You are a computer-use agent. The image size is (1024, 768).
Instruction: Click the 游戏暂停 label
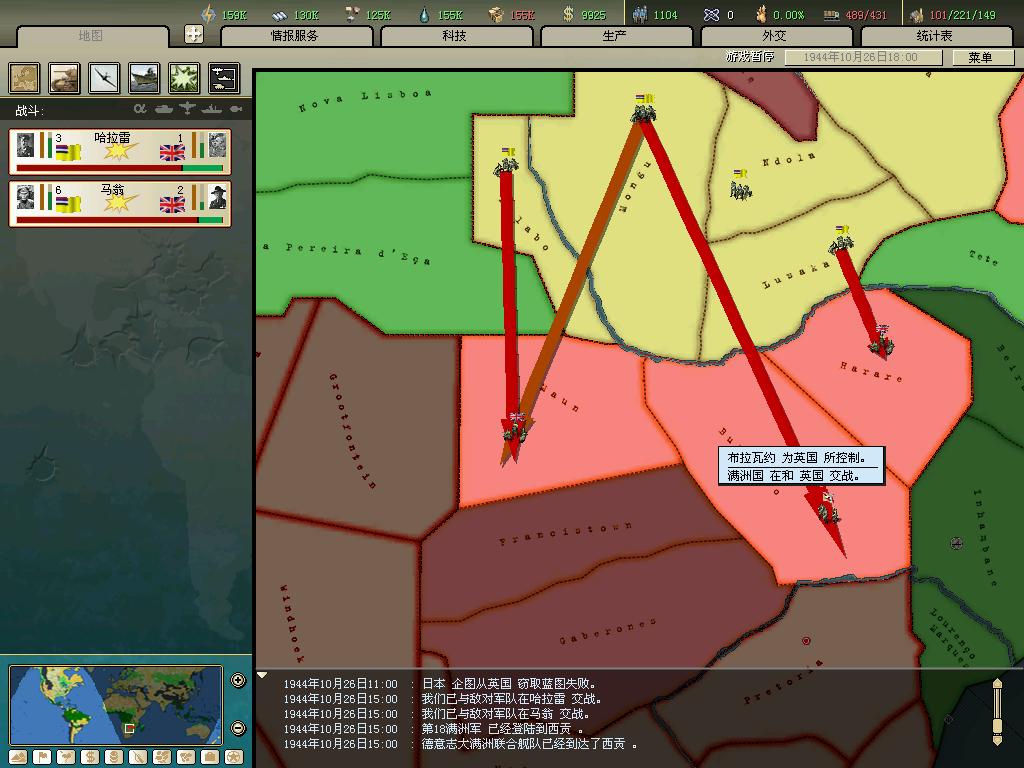[750, 57]
